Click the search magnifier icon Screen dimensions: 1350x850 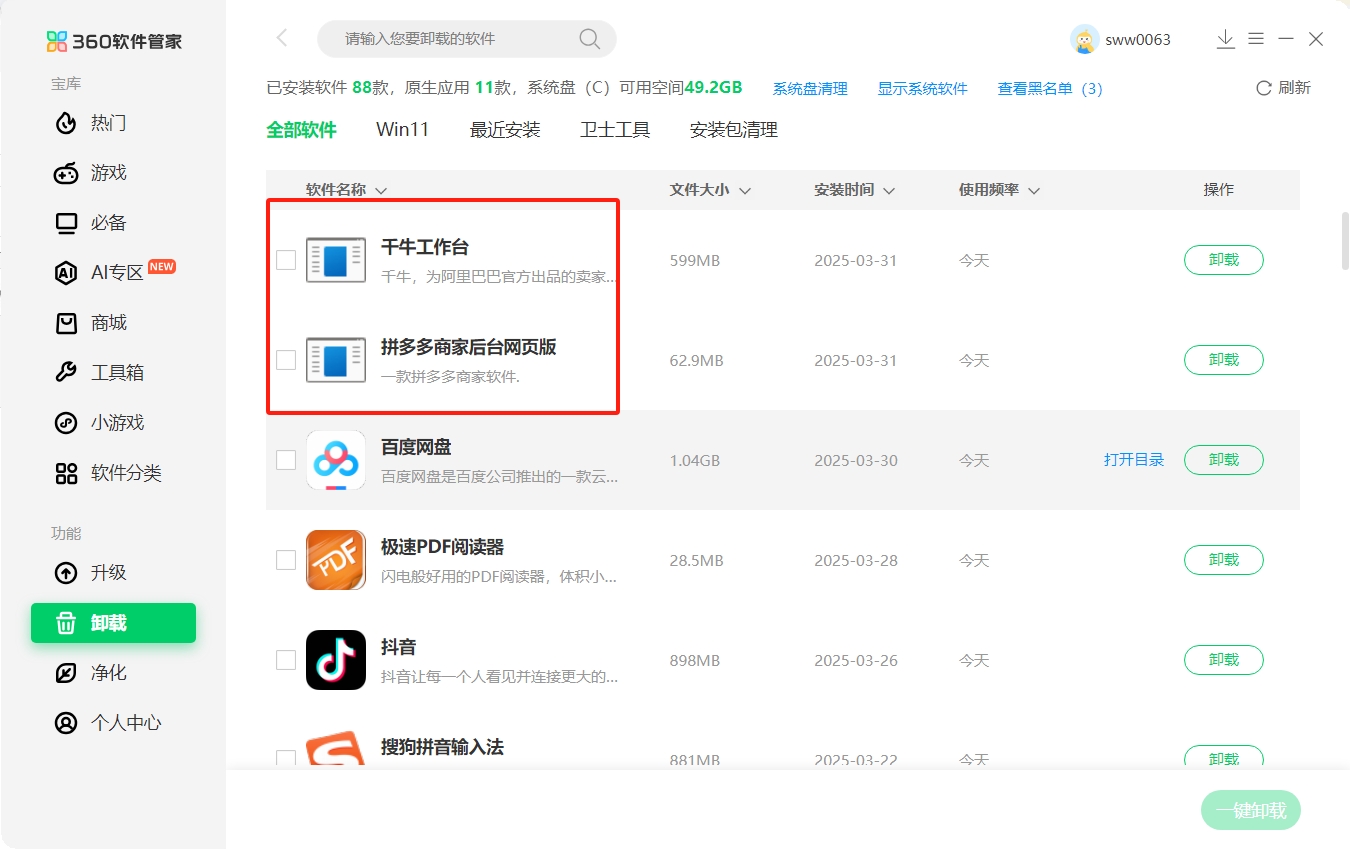[x=589, y=39]
